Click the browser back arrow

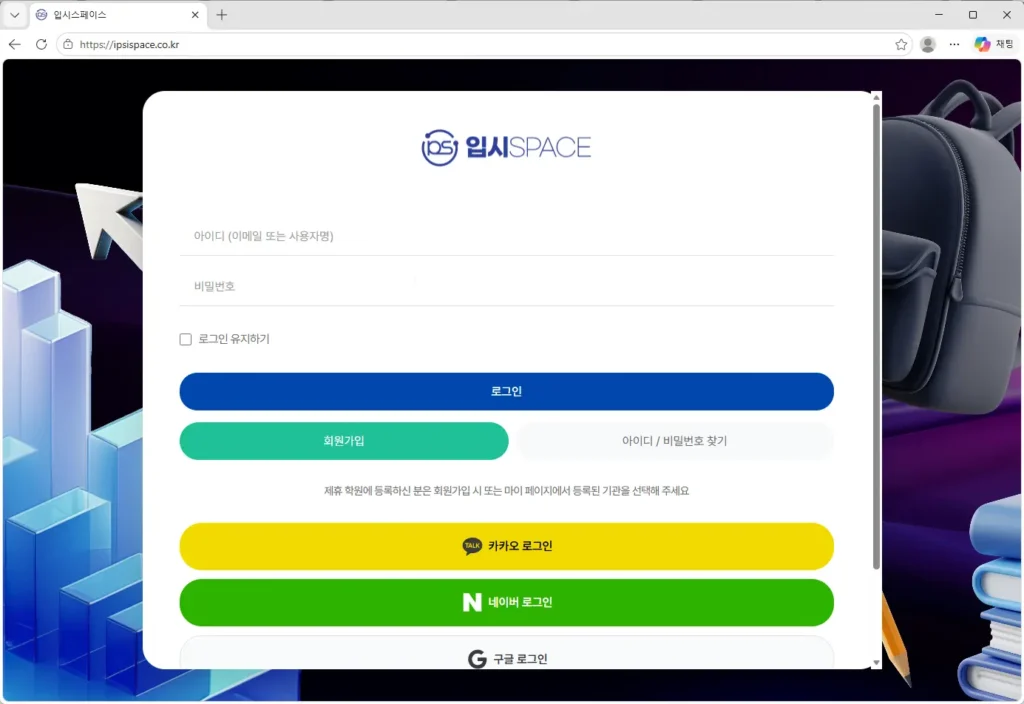(14, 44)
